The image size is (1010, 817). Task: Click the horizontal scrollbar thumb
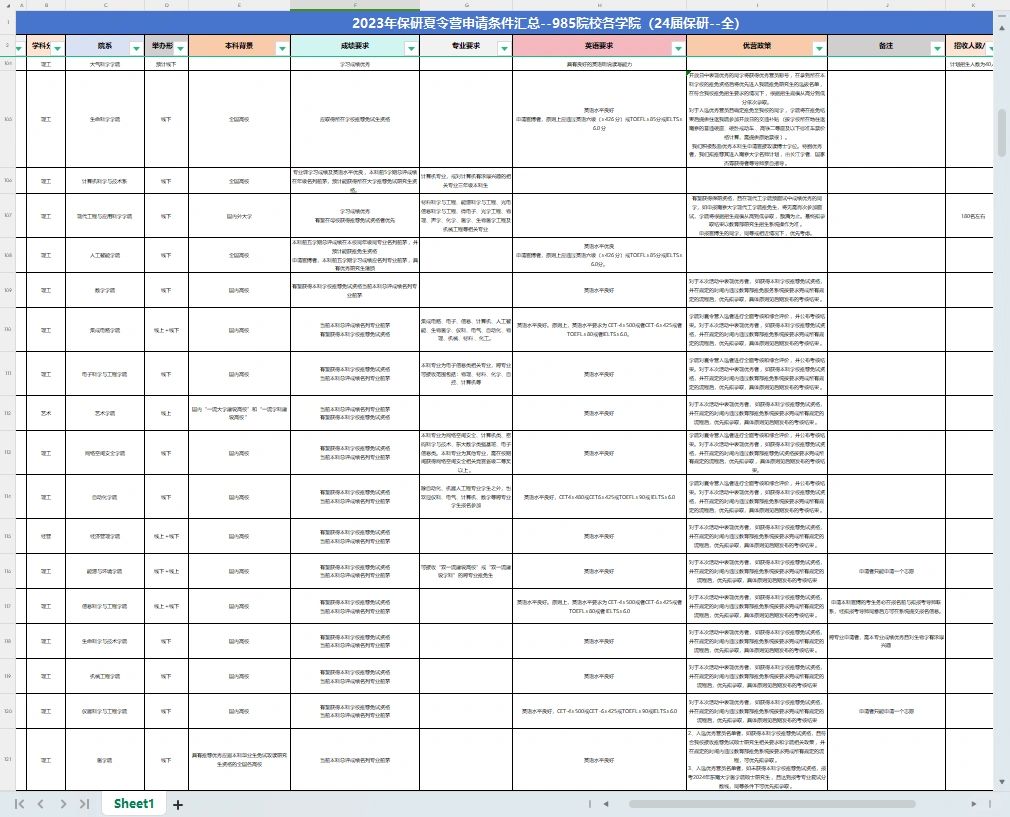click(772, 803)
